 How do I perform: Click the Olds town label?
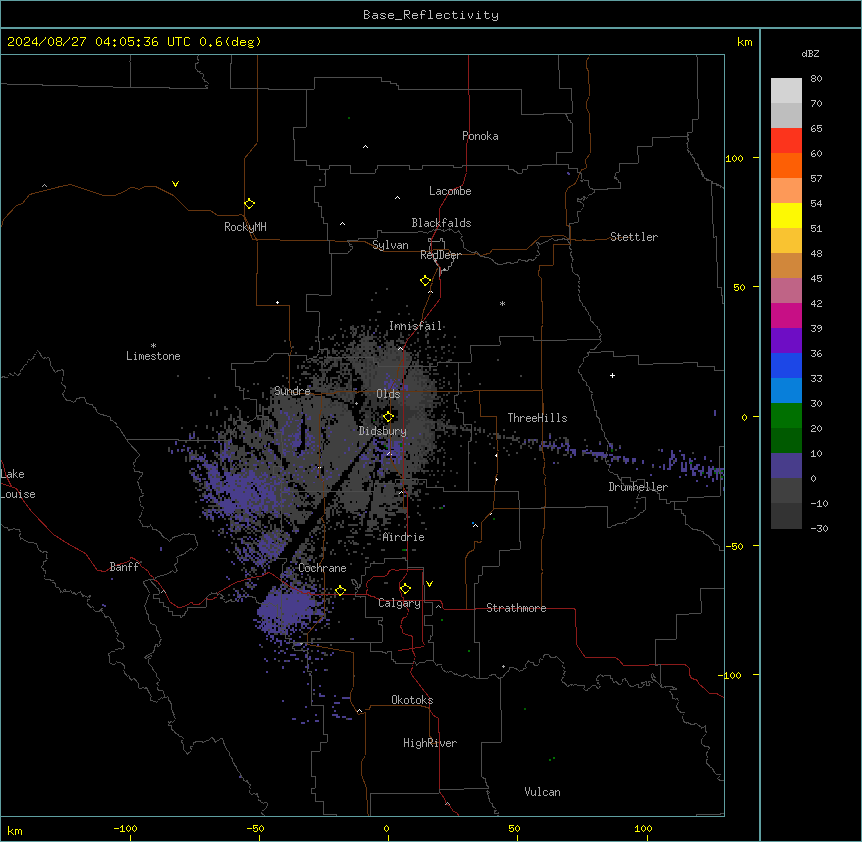pos(388,394)
